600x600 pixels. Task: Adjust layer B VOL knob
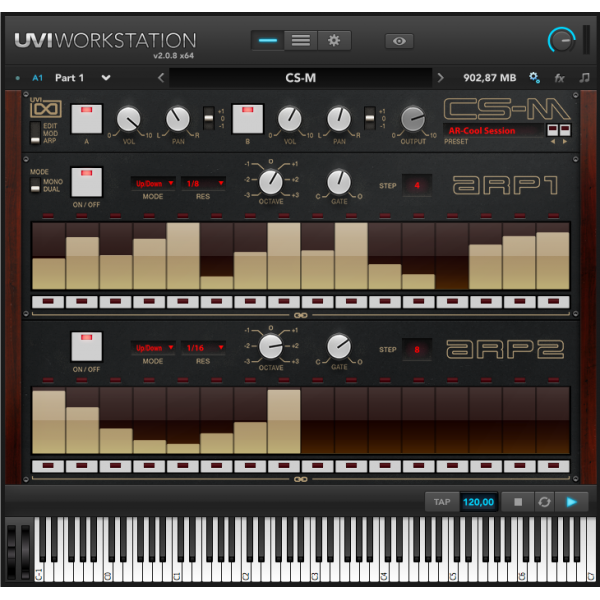290,119
